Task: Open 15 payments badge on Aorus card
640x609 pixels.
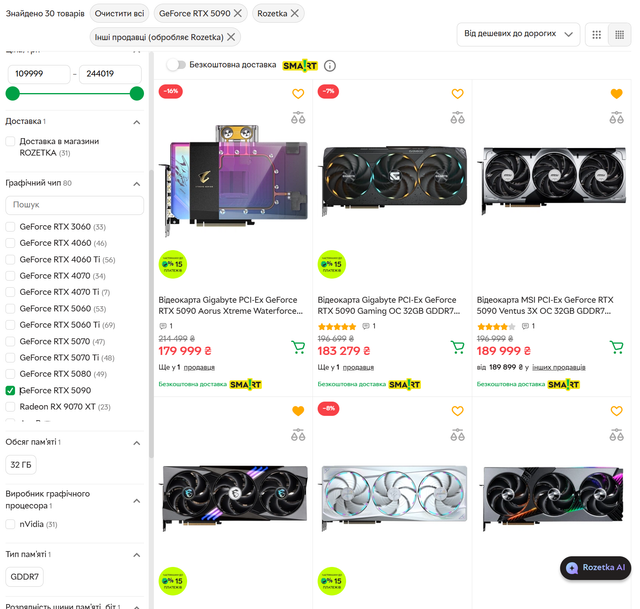Action: coord(173,264)
